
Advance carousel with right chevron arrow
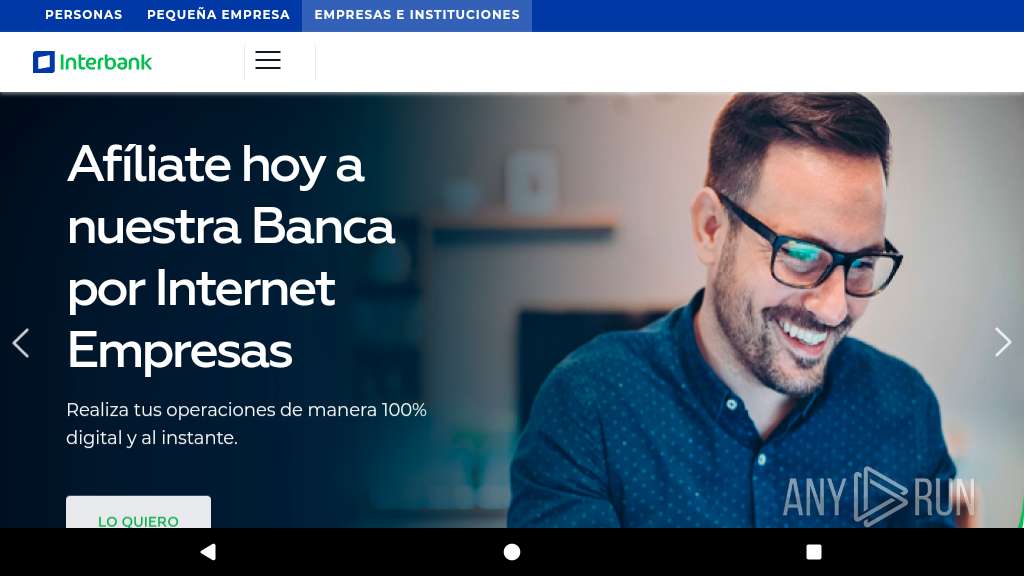[x=1002, y=342]
